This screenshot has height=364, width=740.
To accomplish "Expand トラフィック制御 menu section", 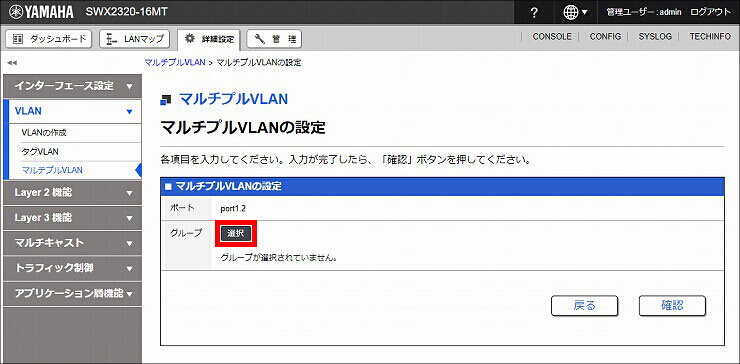I will pos(72,268).
